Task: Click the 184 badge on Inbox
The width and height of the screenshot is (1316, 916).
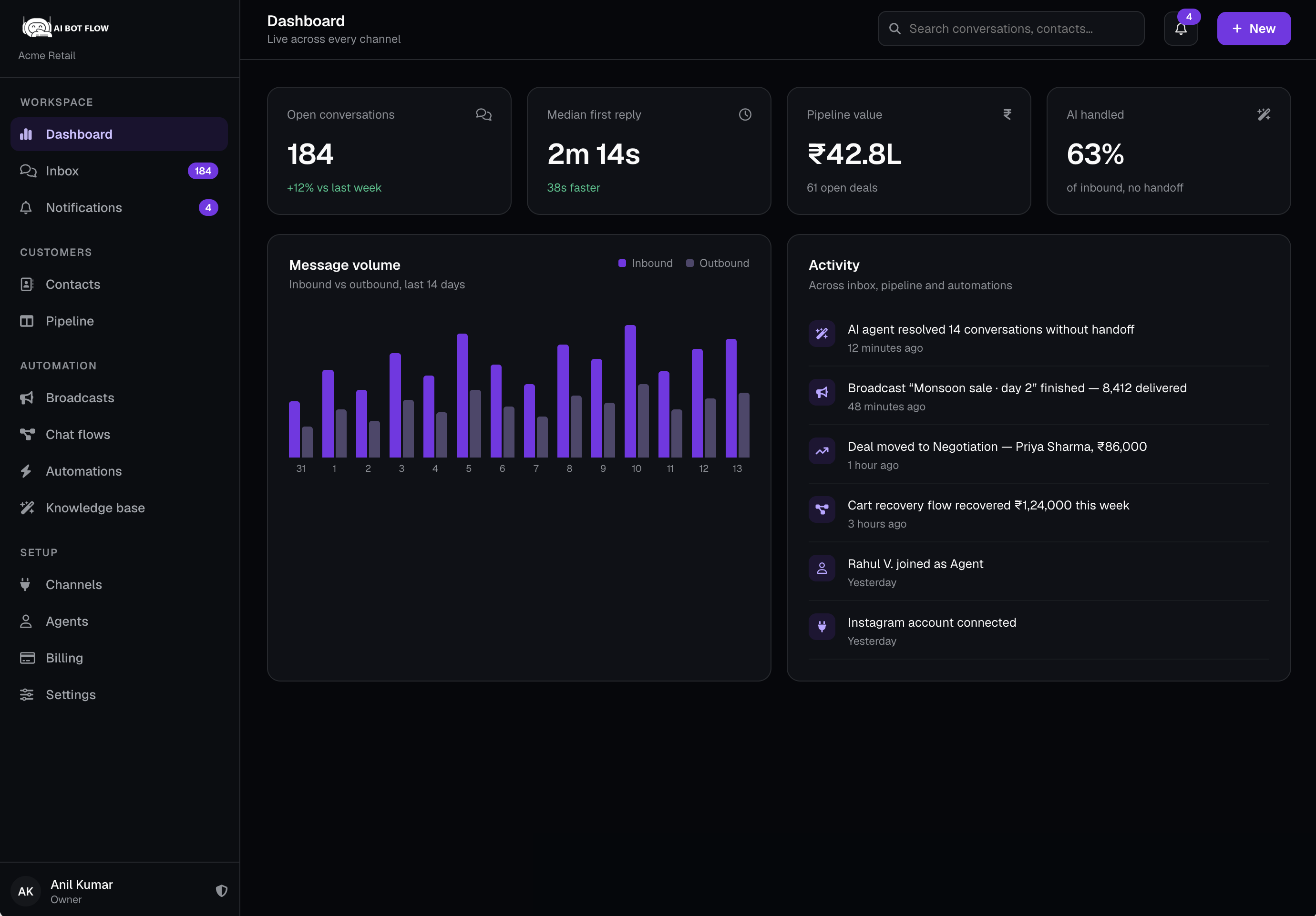Action: (x=203, y=171)
